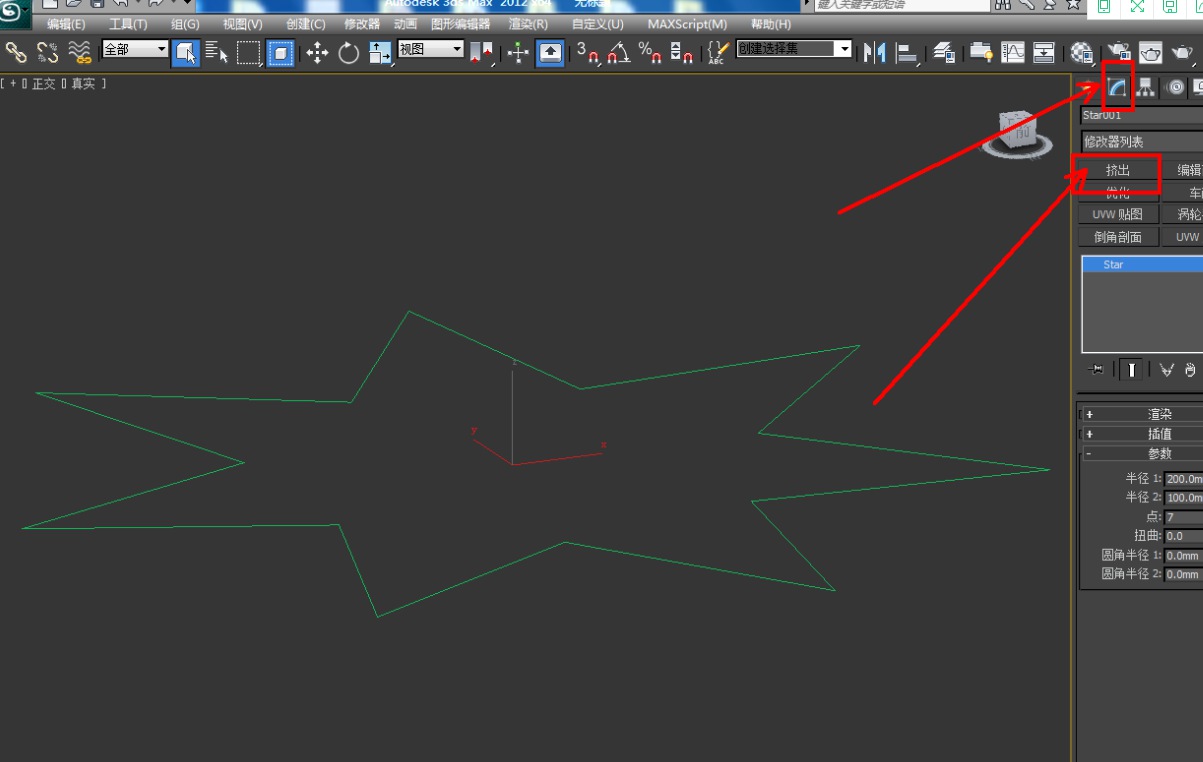The image size is (1203, 762).
Task: Open the 真实 viewport shading menu
Action: (83, 84)
